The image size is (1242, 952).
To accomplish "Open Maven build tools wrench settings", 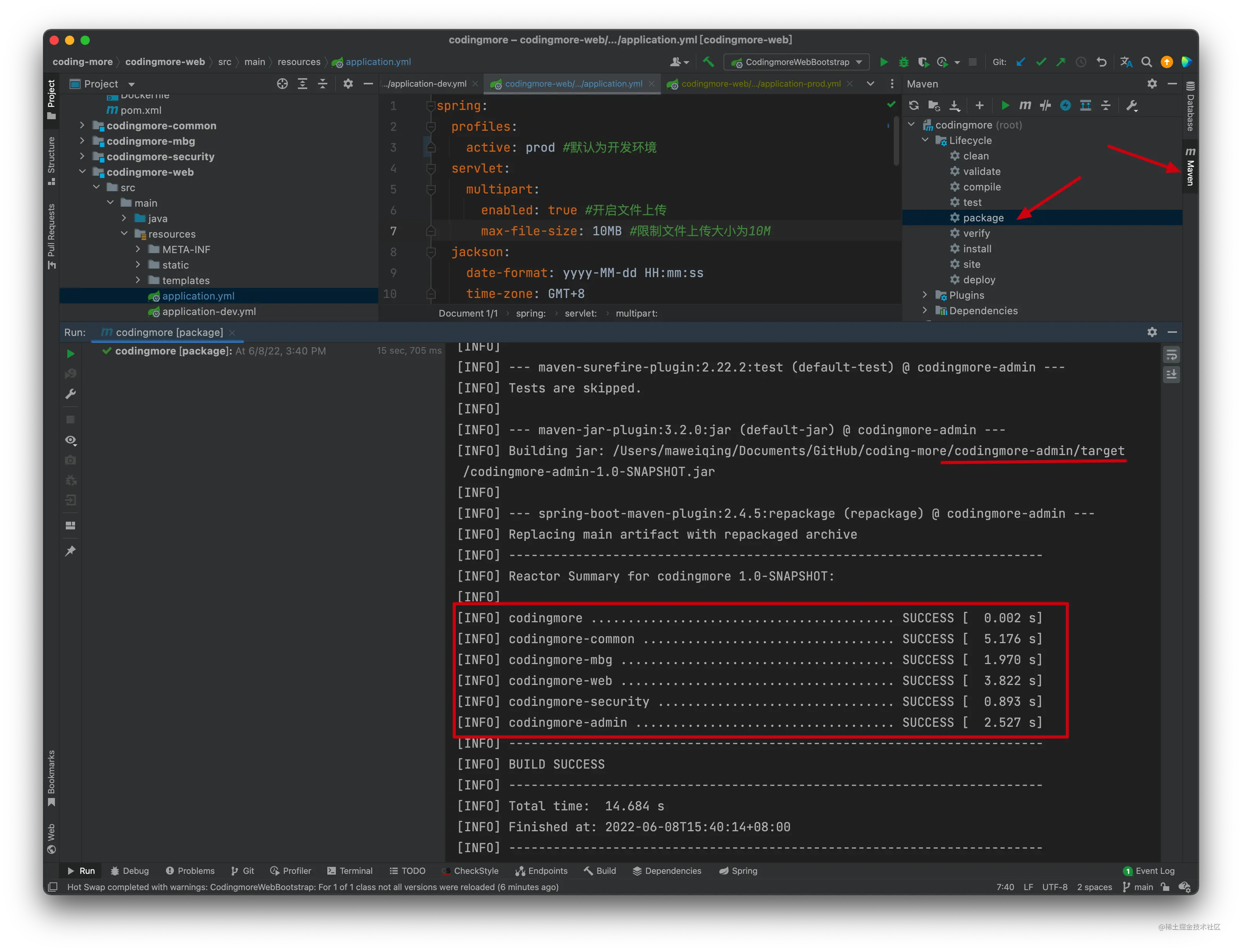I will 1131,105.
